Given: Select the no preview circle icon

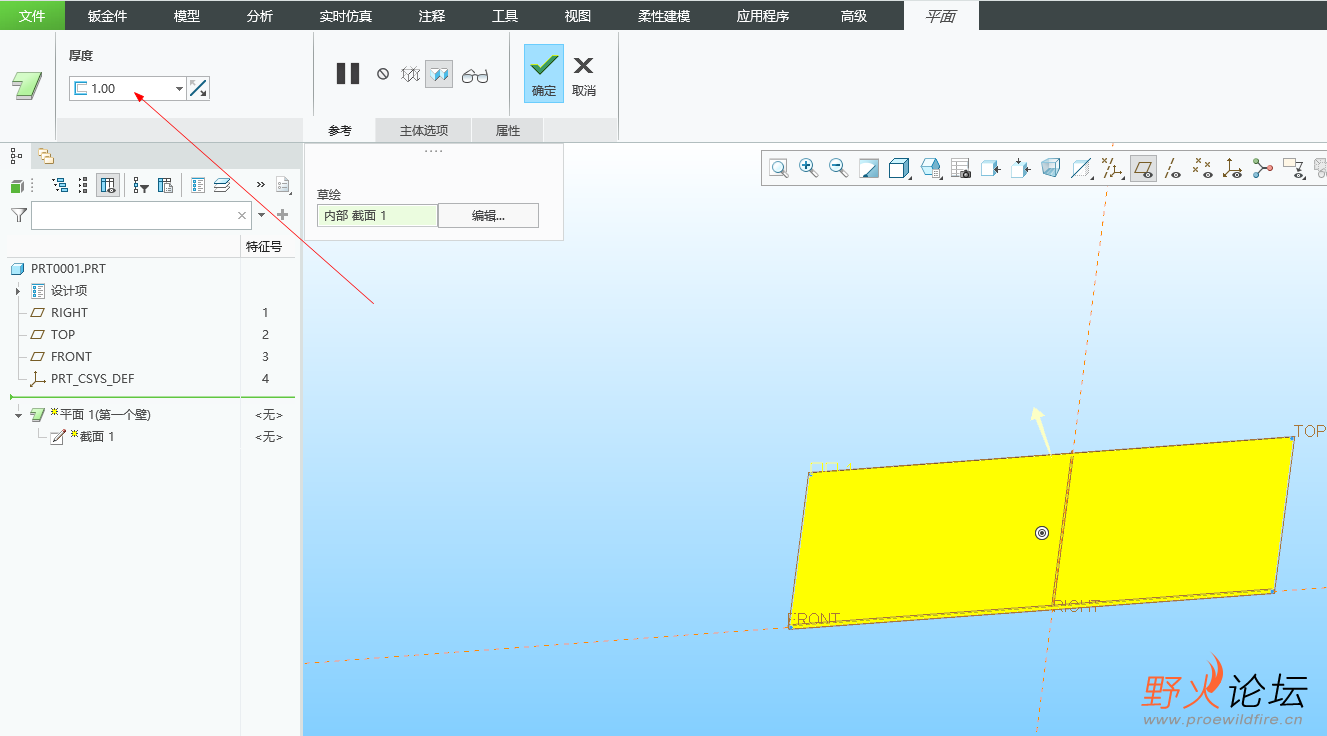Looking at the screenshot, I should pyautogui.click(x=383, y=74).
